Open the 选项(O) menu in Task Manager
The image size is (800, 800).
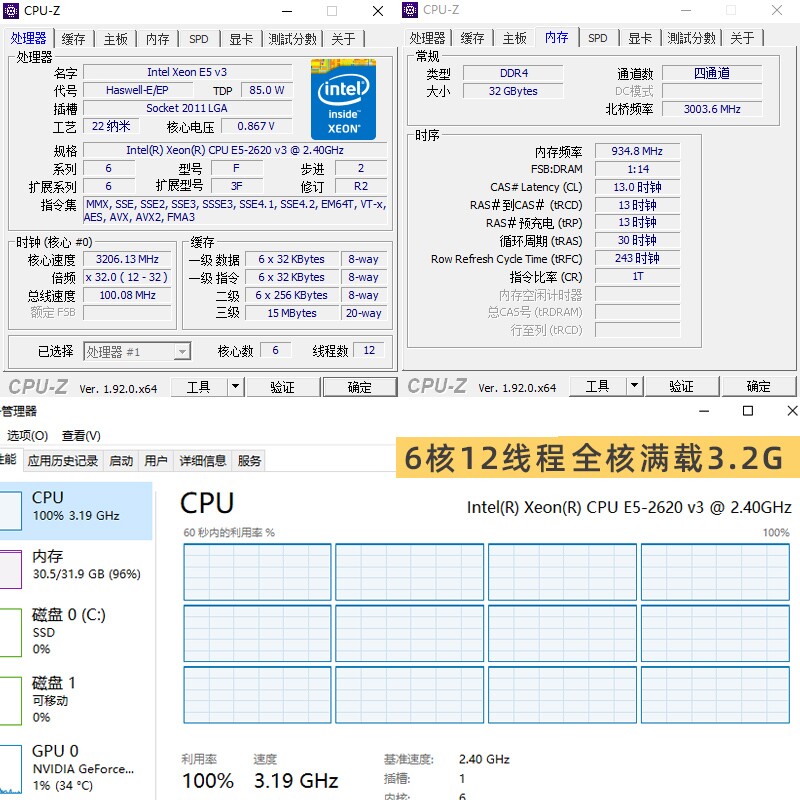coord(28,436)
